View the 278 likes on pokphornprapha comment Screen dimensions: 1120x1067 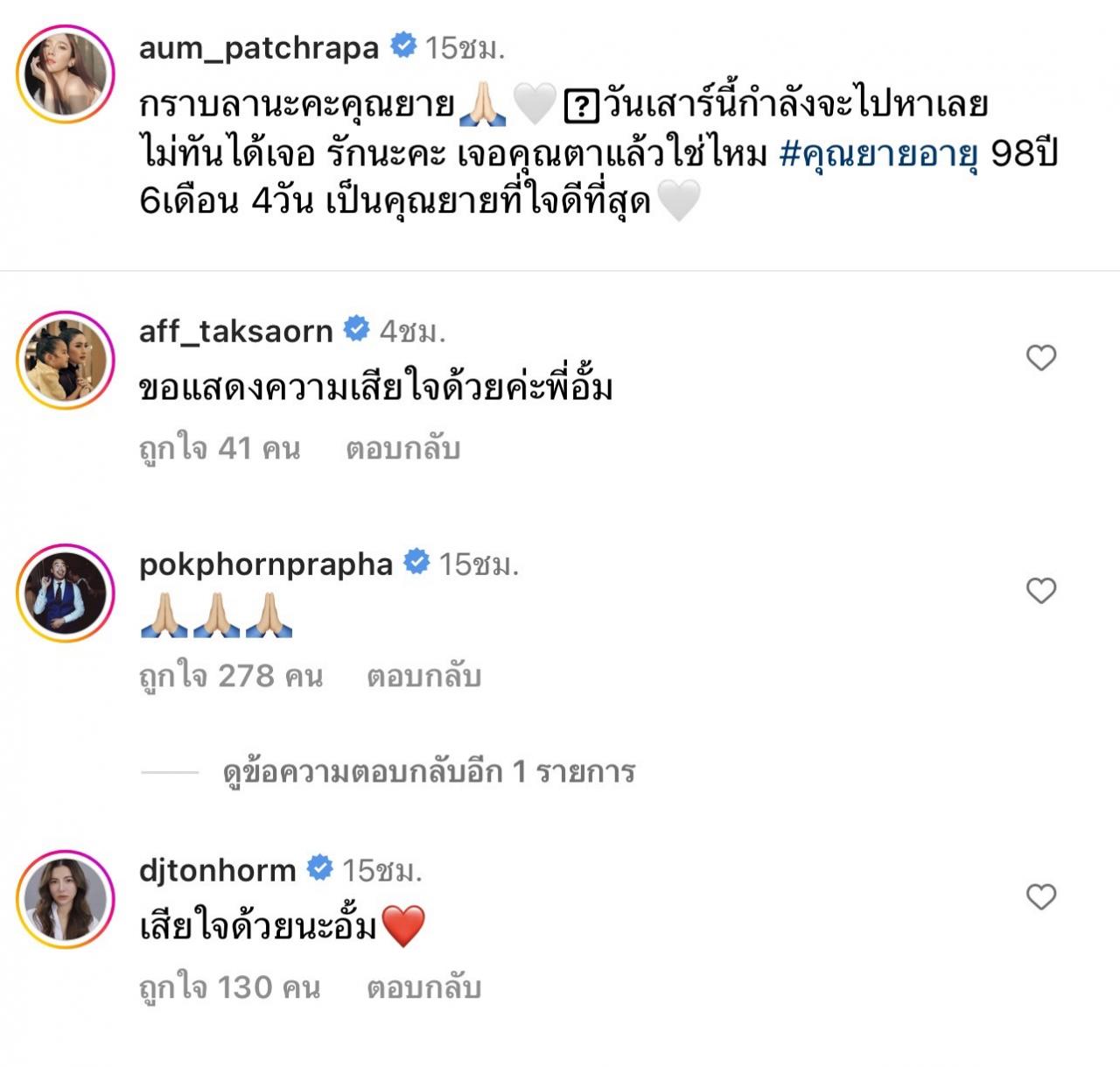coord(231,677)
